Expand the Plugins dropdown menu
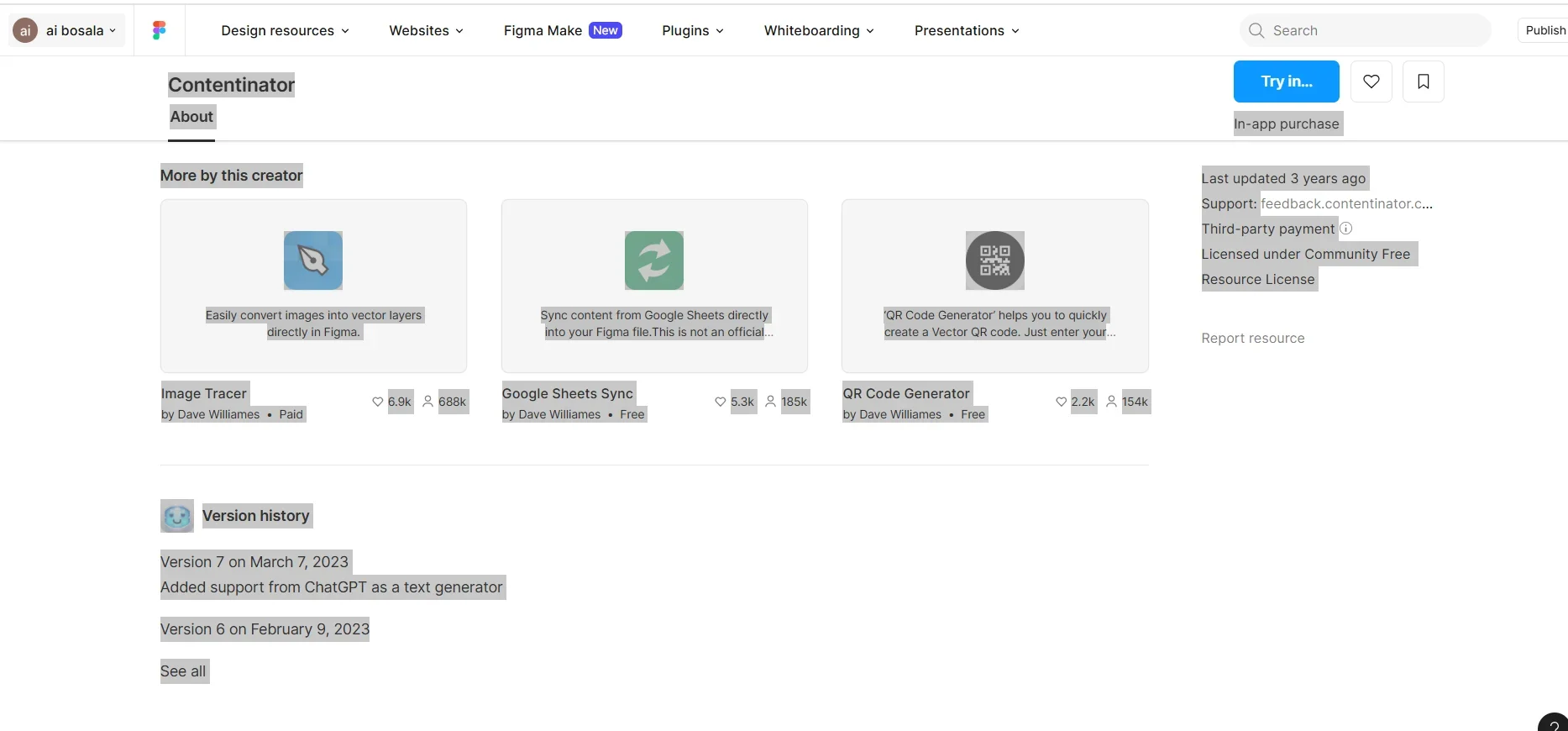Viewport: 1568px width, 731px height. pyautogui.click(x=692, y=30)
